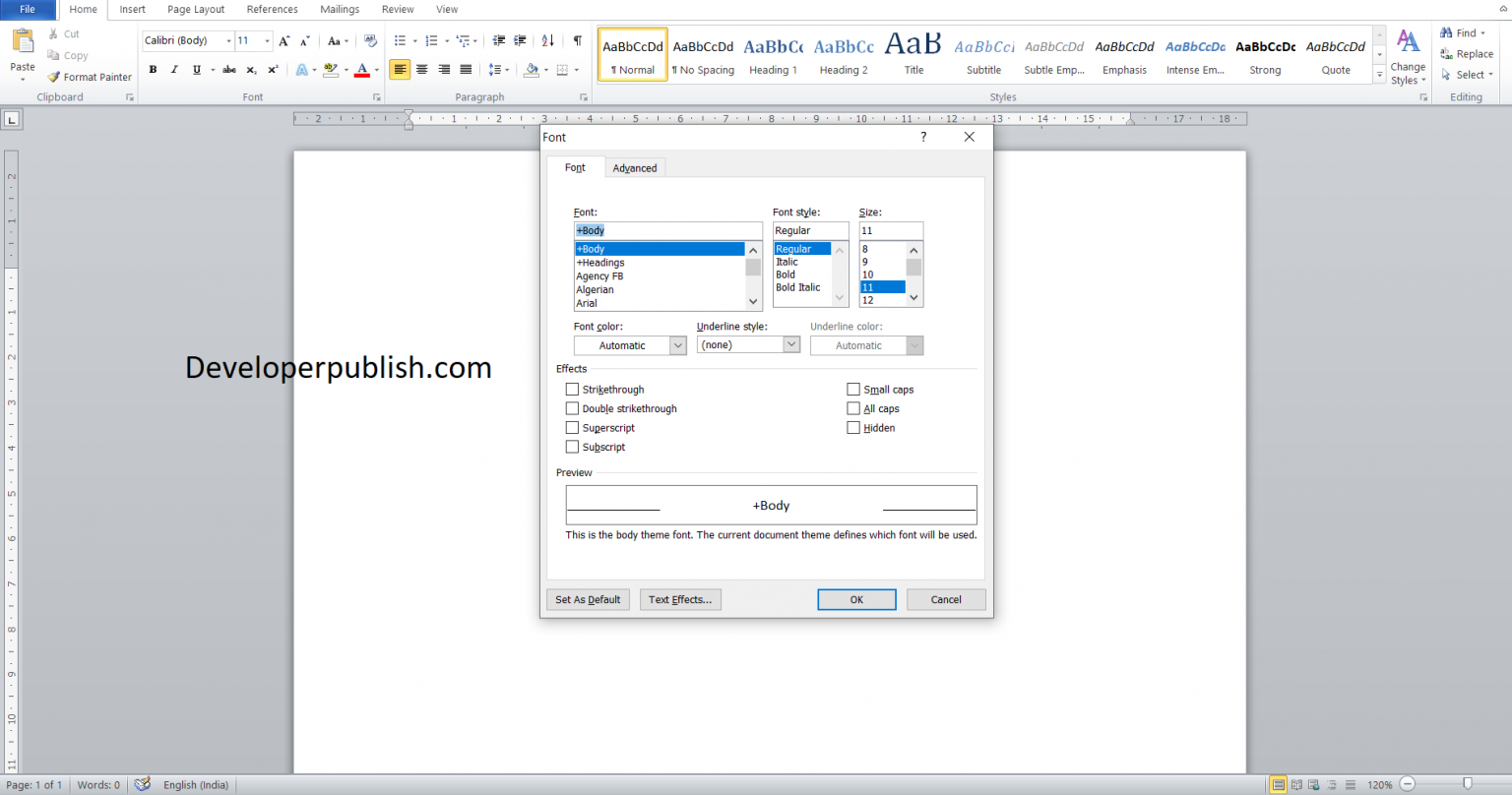Toggle bold formatting in the Font group
The image size is (1512, 795).
(153, 69)
